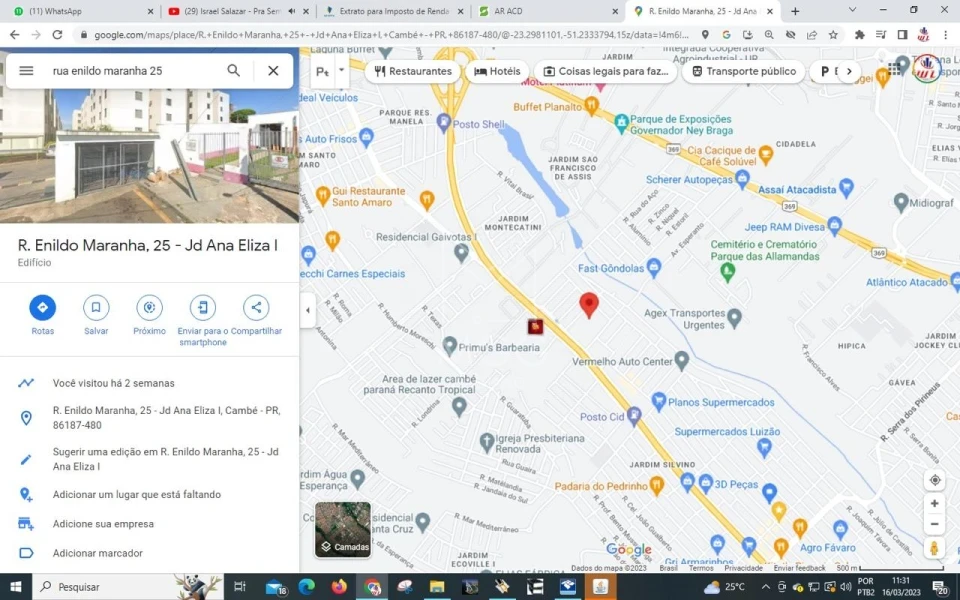Filter map by Restaurantes
This screenshot has height=600, width=960.
(413, 71)
